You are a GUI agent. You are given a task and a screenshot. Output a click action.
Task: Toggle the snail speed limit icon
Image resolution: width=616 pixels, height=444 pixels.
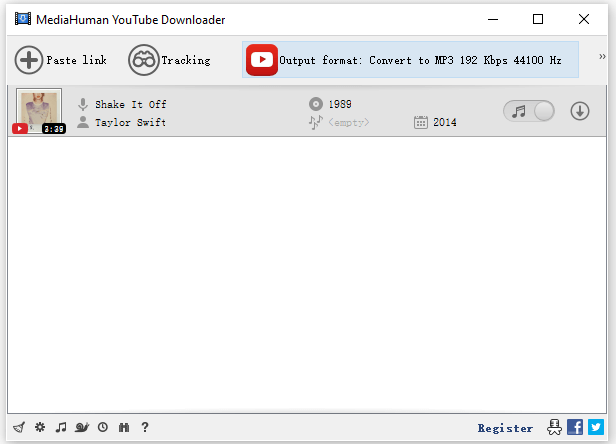(82, 427)
